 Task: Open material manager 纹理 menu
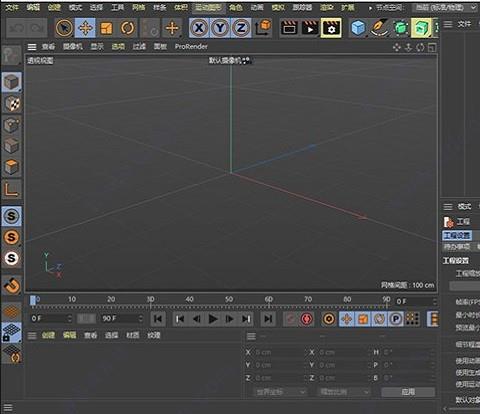coord(154,335)
